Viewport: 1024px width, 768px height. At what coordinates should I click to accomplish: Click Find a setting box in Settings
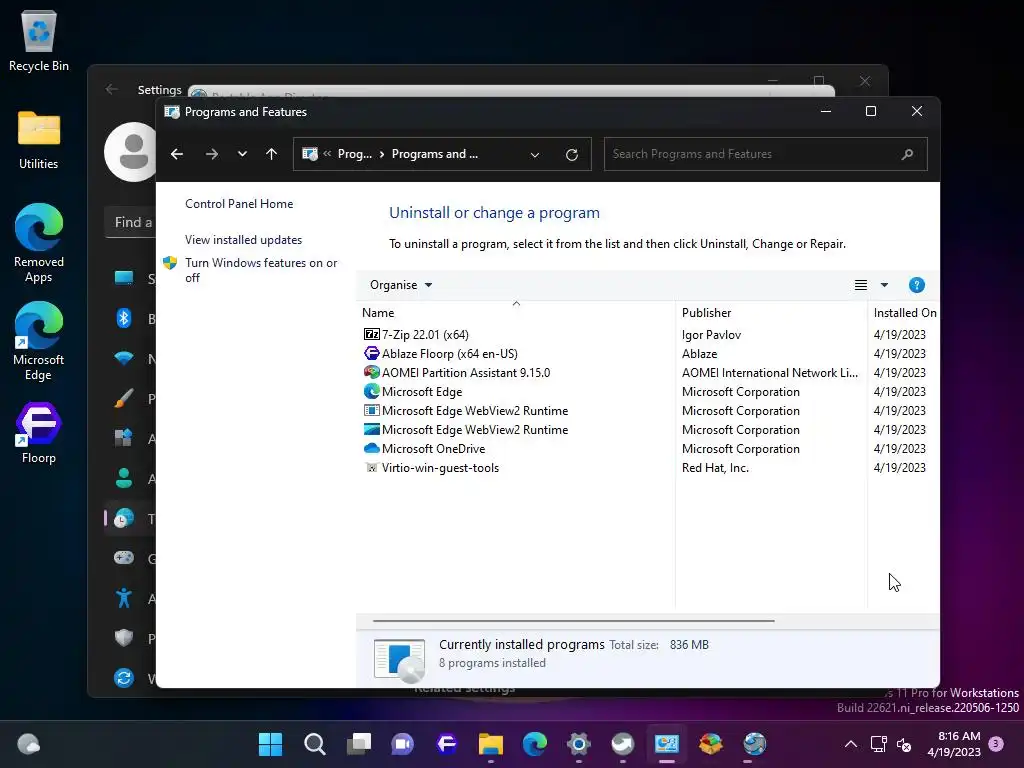(131, 223)
